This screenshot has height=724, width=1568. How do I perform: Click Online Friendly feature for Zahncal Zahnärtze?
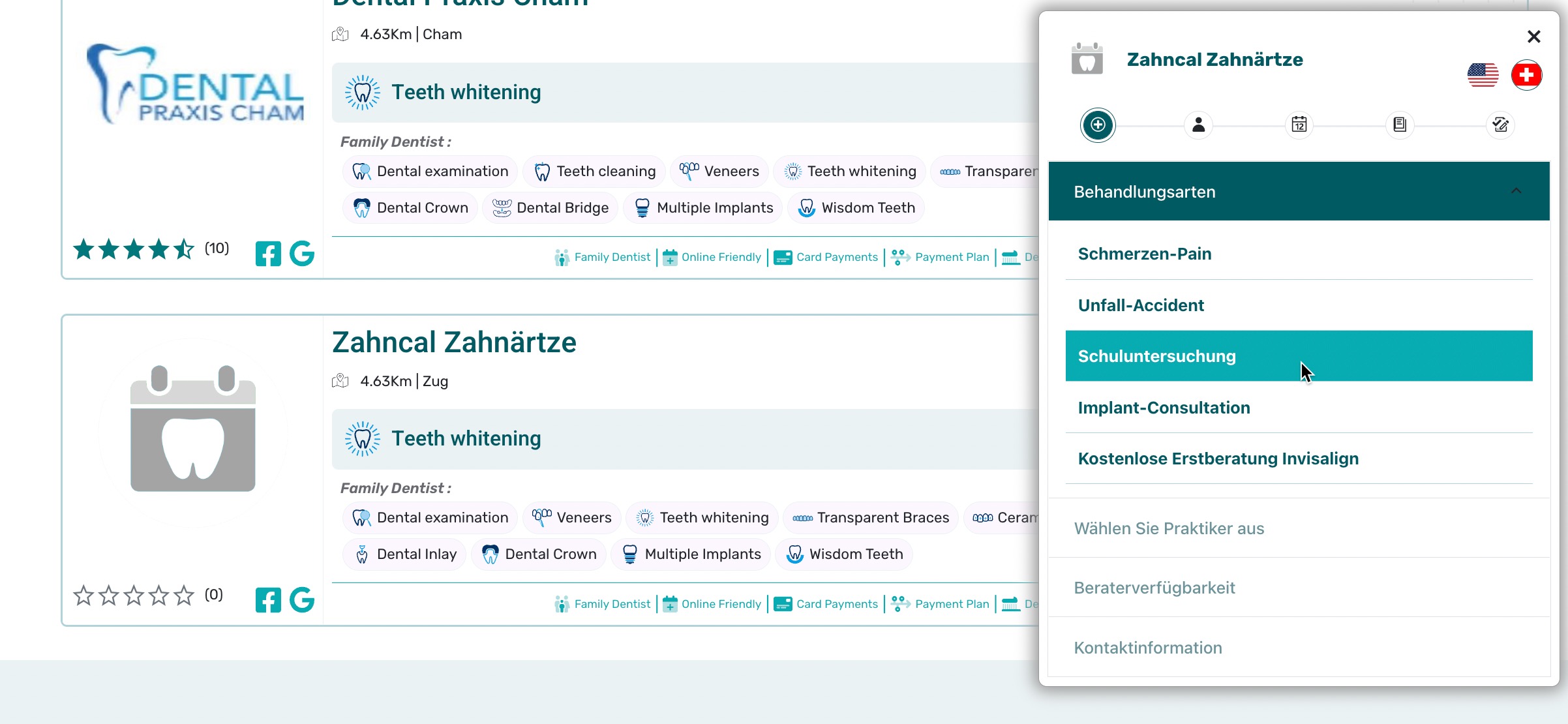click(712, 604)
